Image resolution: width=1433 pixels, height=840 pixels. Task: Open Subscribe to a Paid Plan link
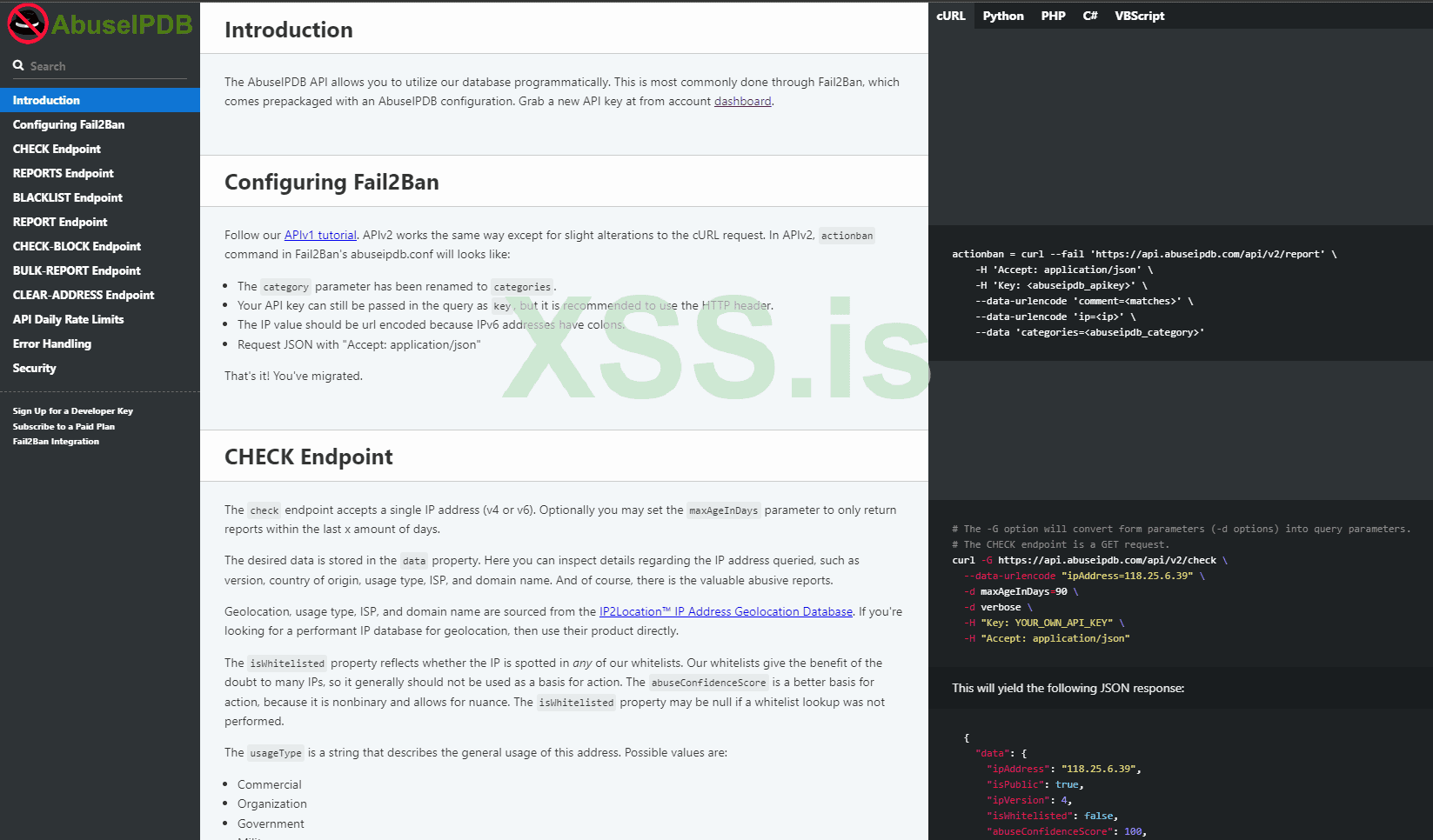[64, 427]
